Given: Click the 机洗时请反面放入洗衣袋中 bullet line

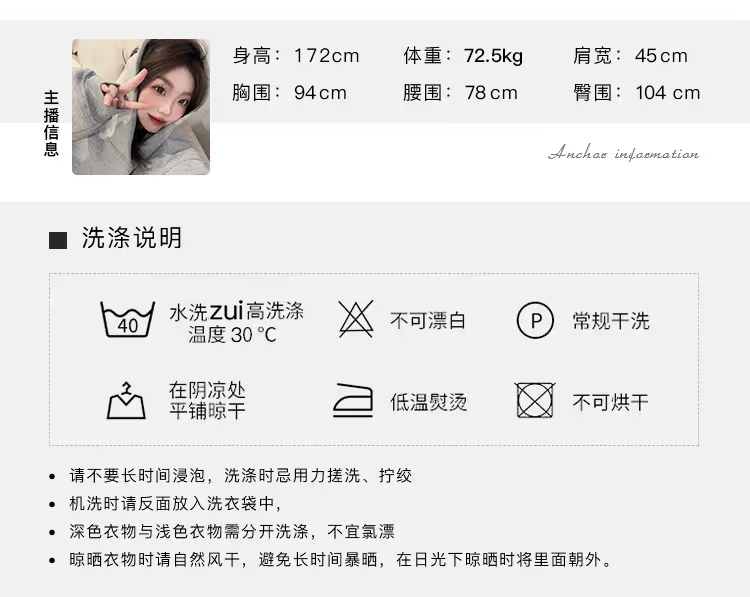Looking at the screenshot, I should [x=176, y=504].
